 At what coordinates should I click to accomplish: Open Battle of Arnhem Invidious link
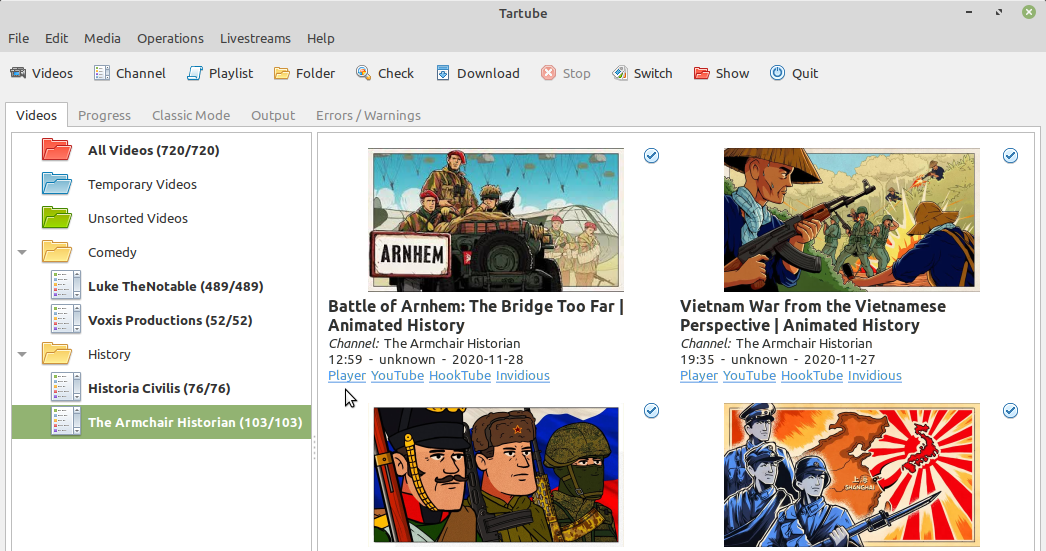(522, 375)
